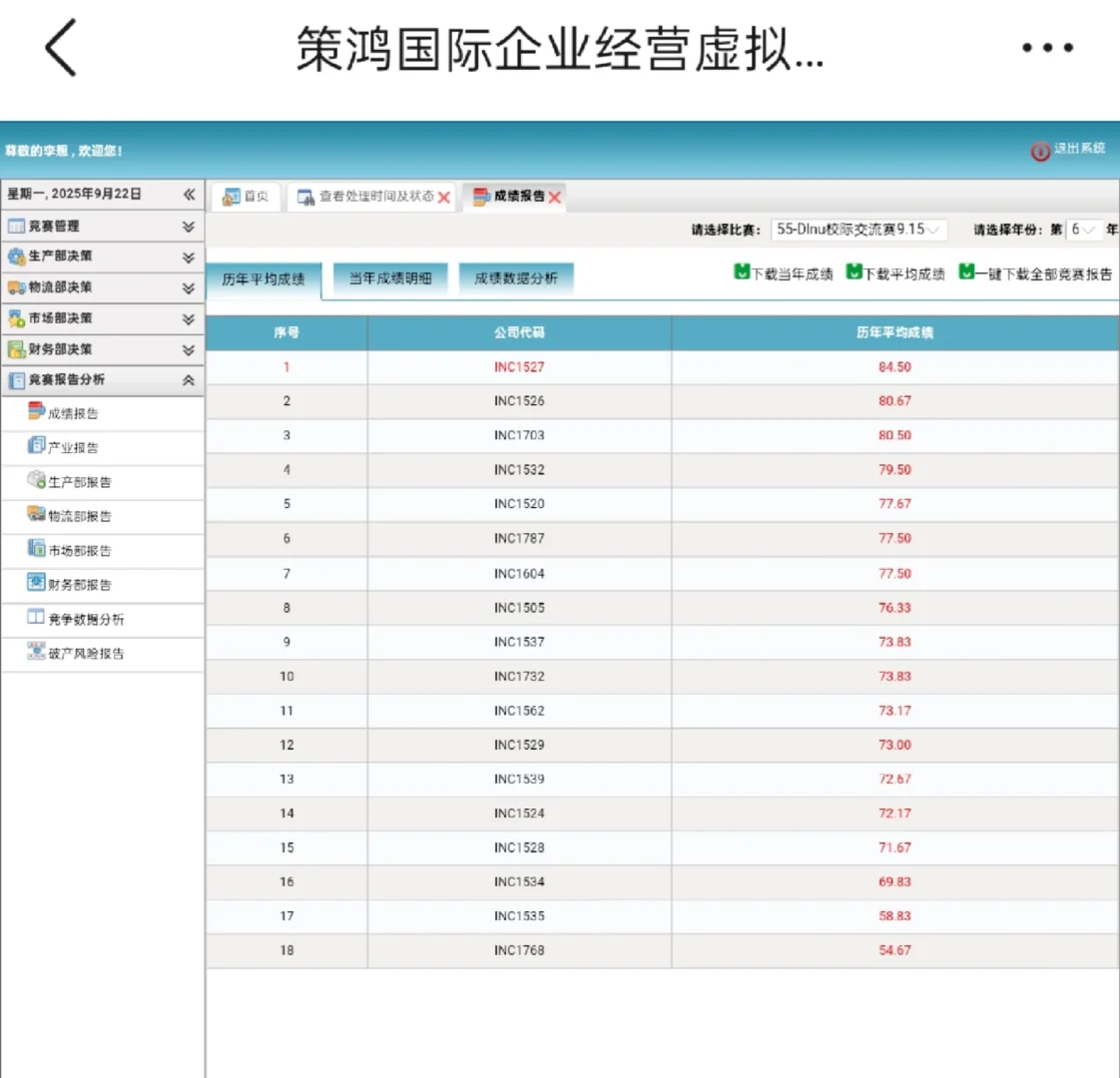The image size is (1120, 1078).
Task: Click green download icon for 下载当年成绩
Action: point(742,271)
